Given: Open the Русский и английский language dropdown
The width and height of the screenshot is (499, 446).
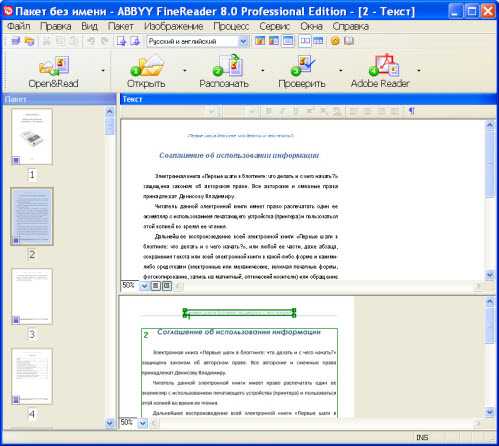Looking at the screenshot, I should [243, 42].
